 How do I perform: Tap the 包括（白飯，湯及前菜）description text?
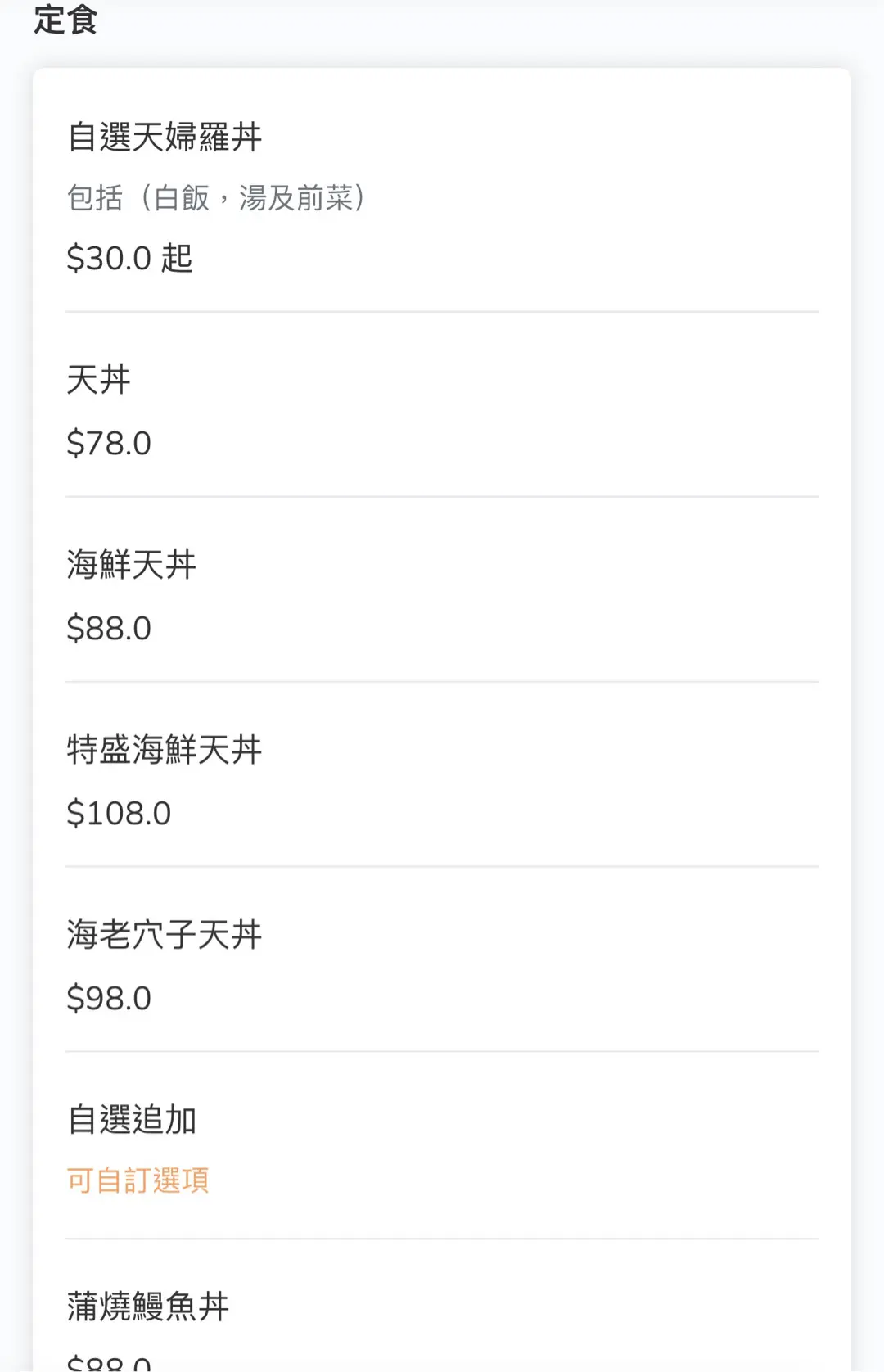tap(215, 198)
